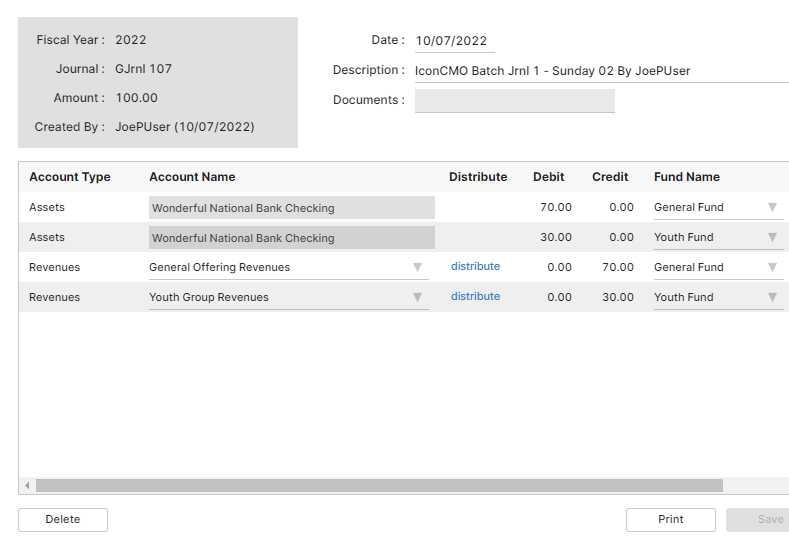Click Revenues type in General Offering row
Viewport: 789px width, 540px height.
coord(54,267)
